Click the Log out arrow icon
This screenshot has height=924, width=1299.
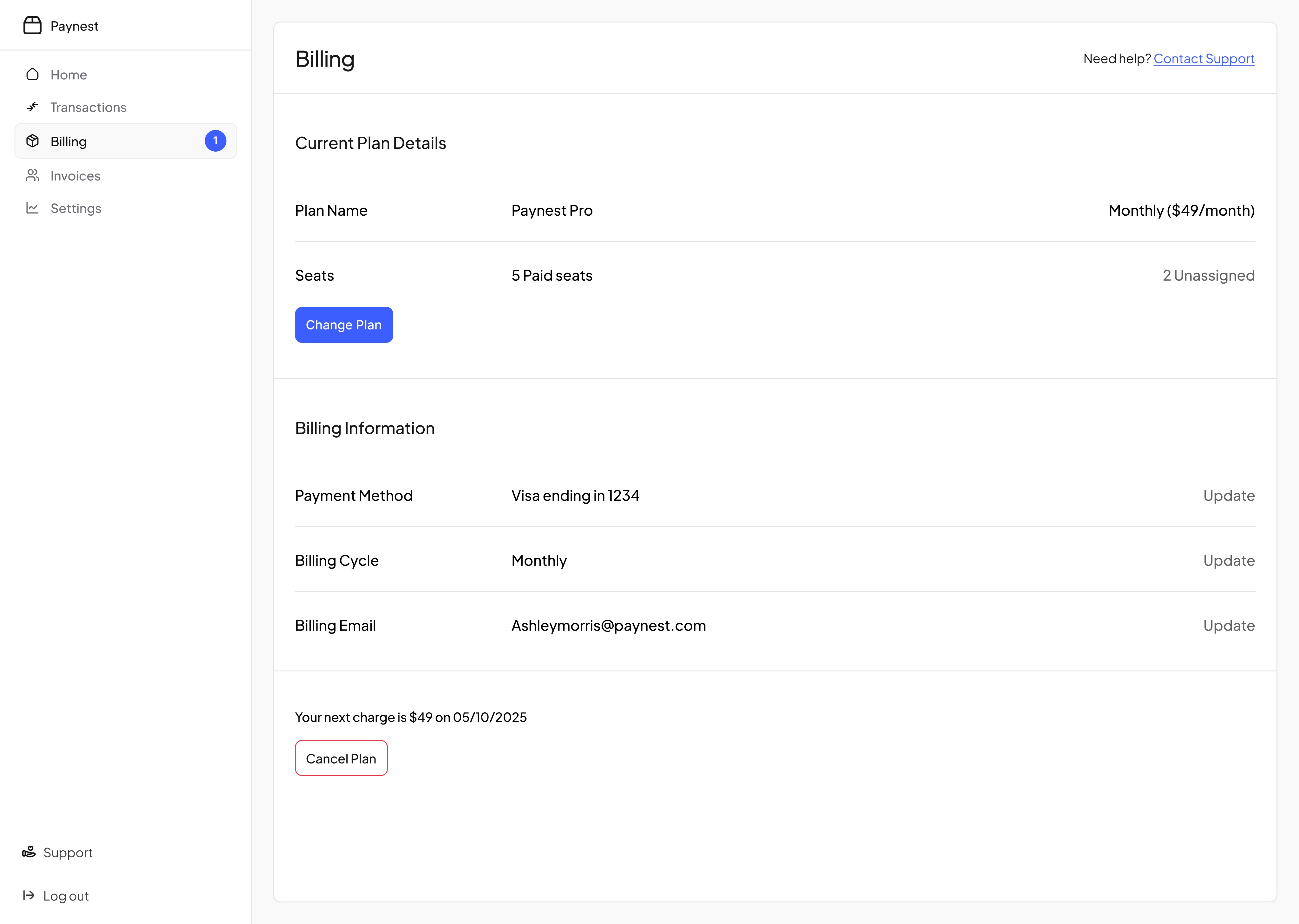click(x=29, y=895)
